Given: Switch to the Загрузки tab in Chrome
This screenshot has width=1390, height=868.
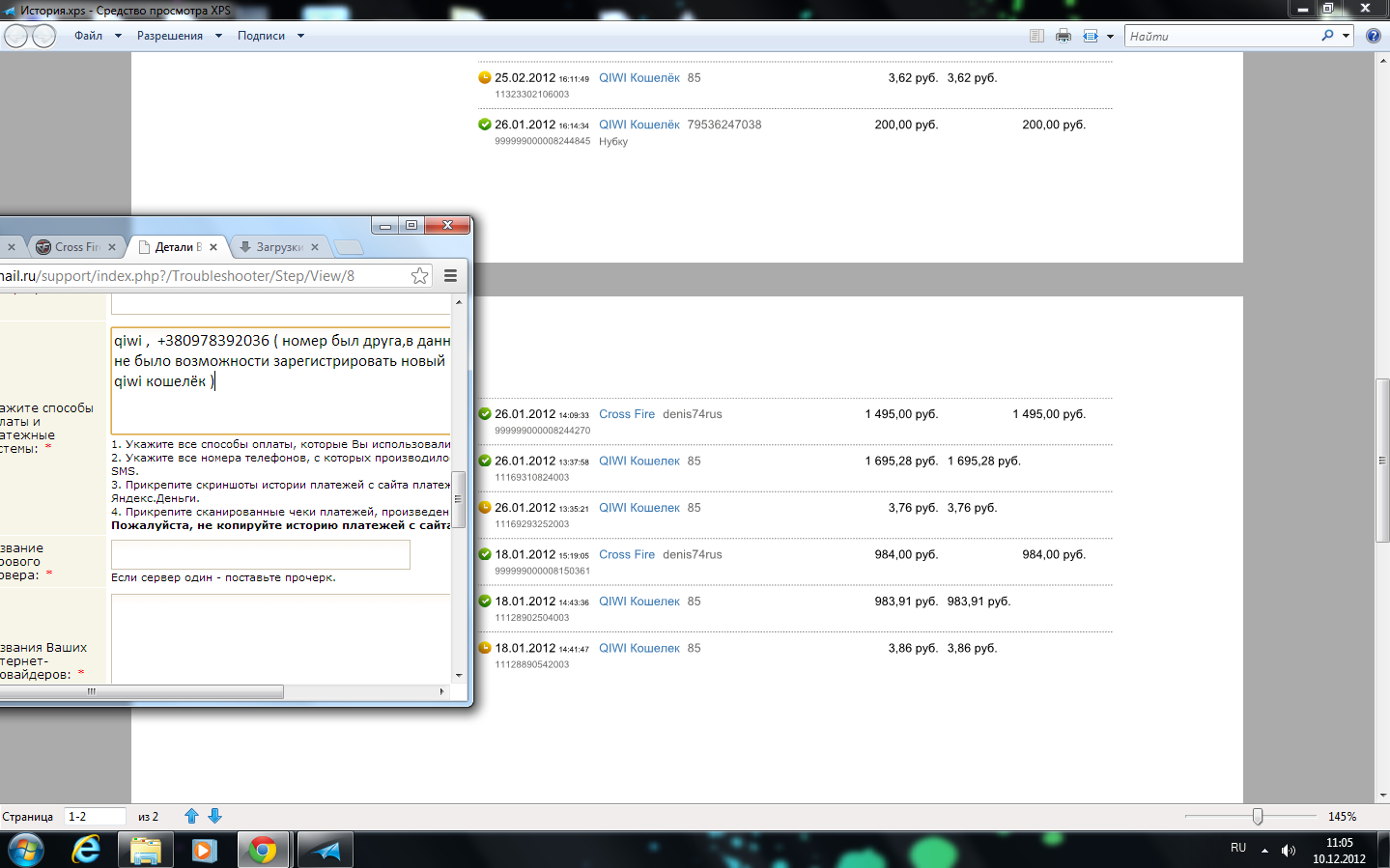Looking at the screenshot, I should 280,247.
